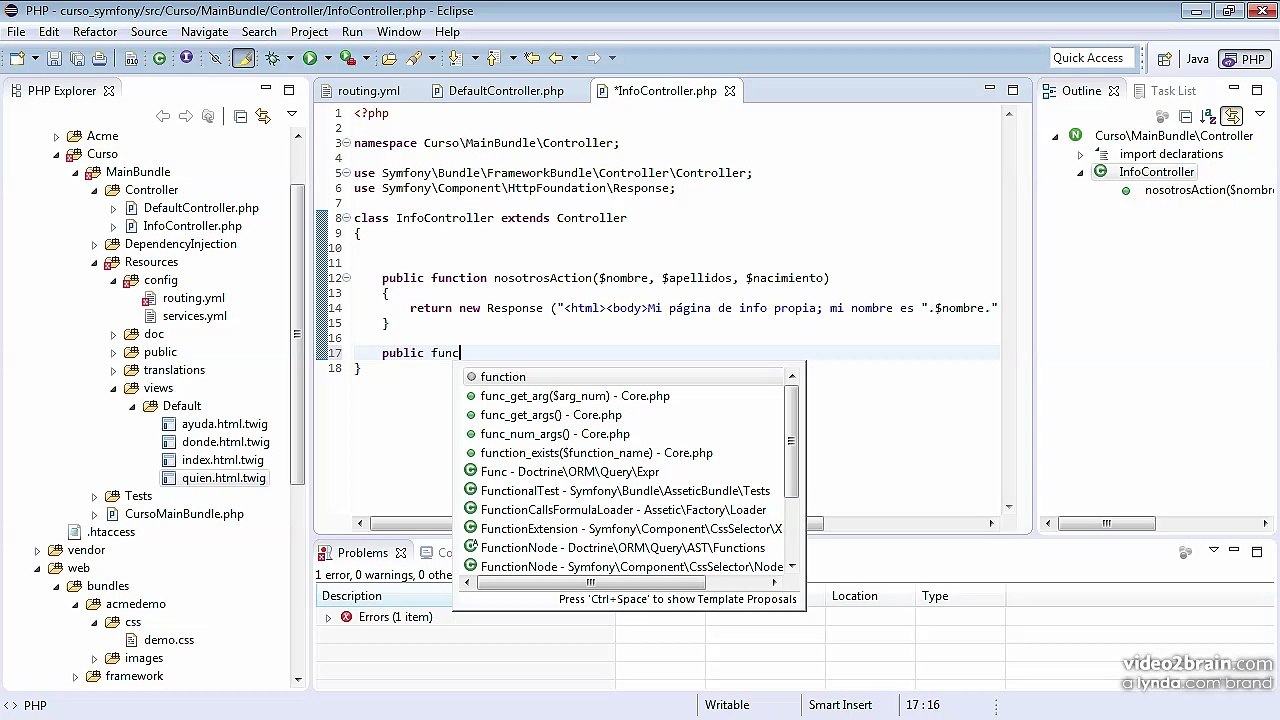The image size is (1280, 720).
Task: Click the Search flashlight icon
Action: [414, 59]
